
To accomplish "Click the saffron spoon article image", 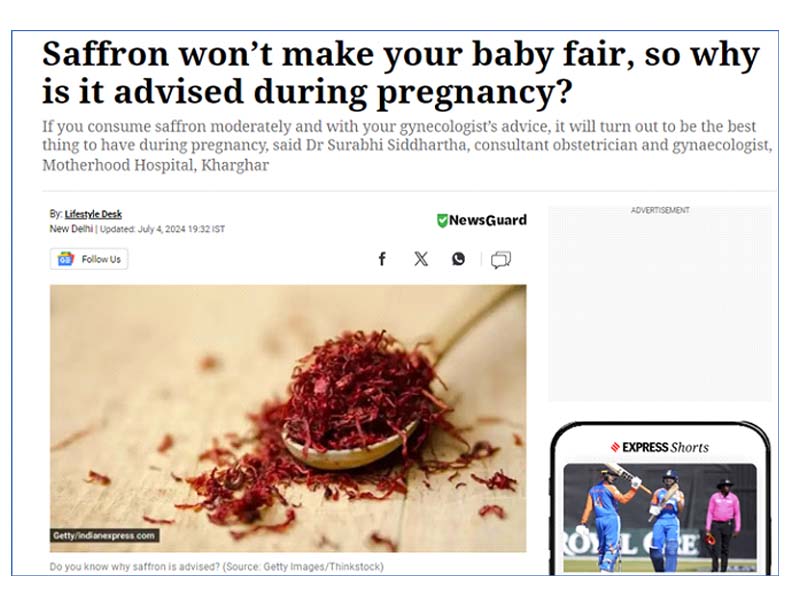I will 288,418.
